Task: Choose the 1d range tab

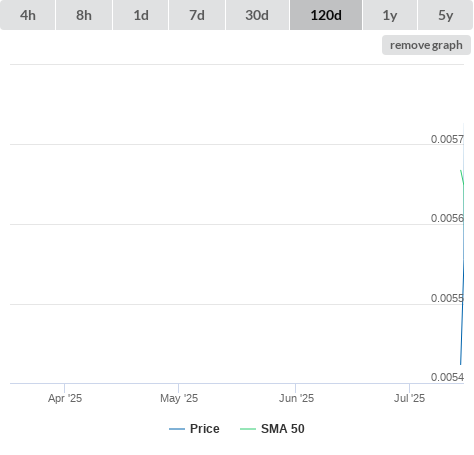Action: 141,15
